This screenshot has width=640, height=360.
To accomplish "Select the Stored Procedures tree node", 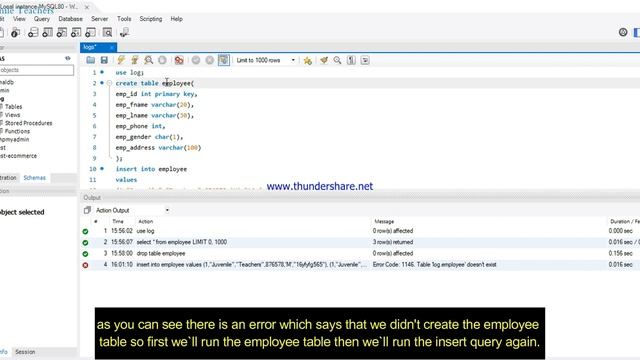I will click(x=28, y=123).
